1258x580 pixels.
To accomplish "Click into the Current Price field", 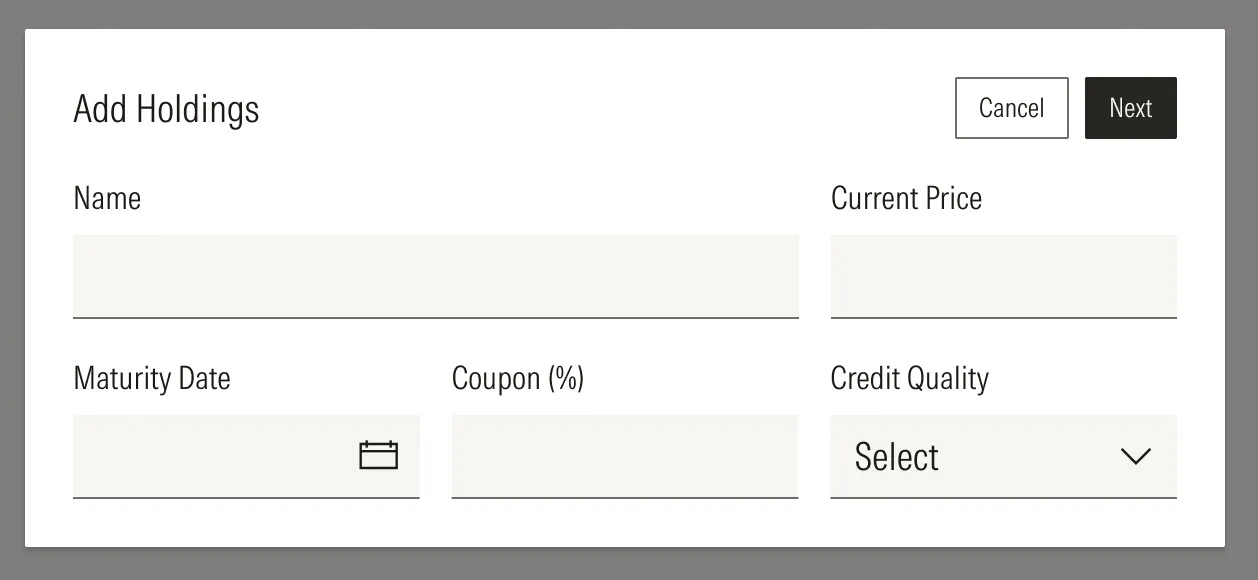I will coord(1003,276).
